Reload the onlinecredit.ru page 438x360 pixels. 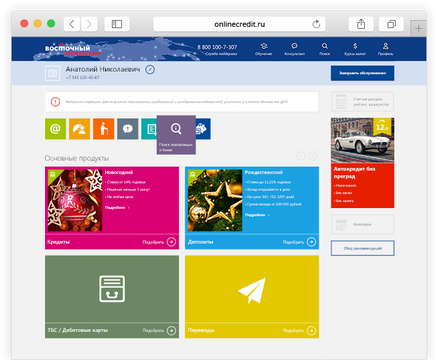[x=316, y=24]
